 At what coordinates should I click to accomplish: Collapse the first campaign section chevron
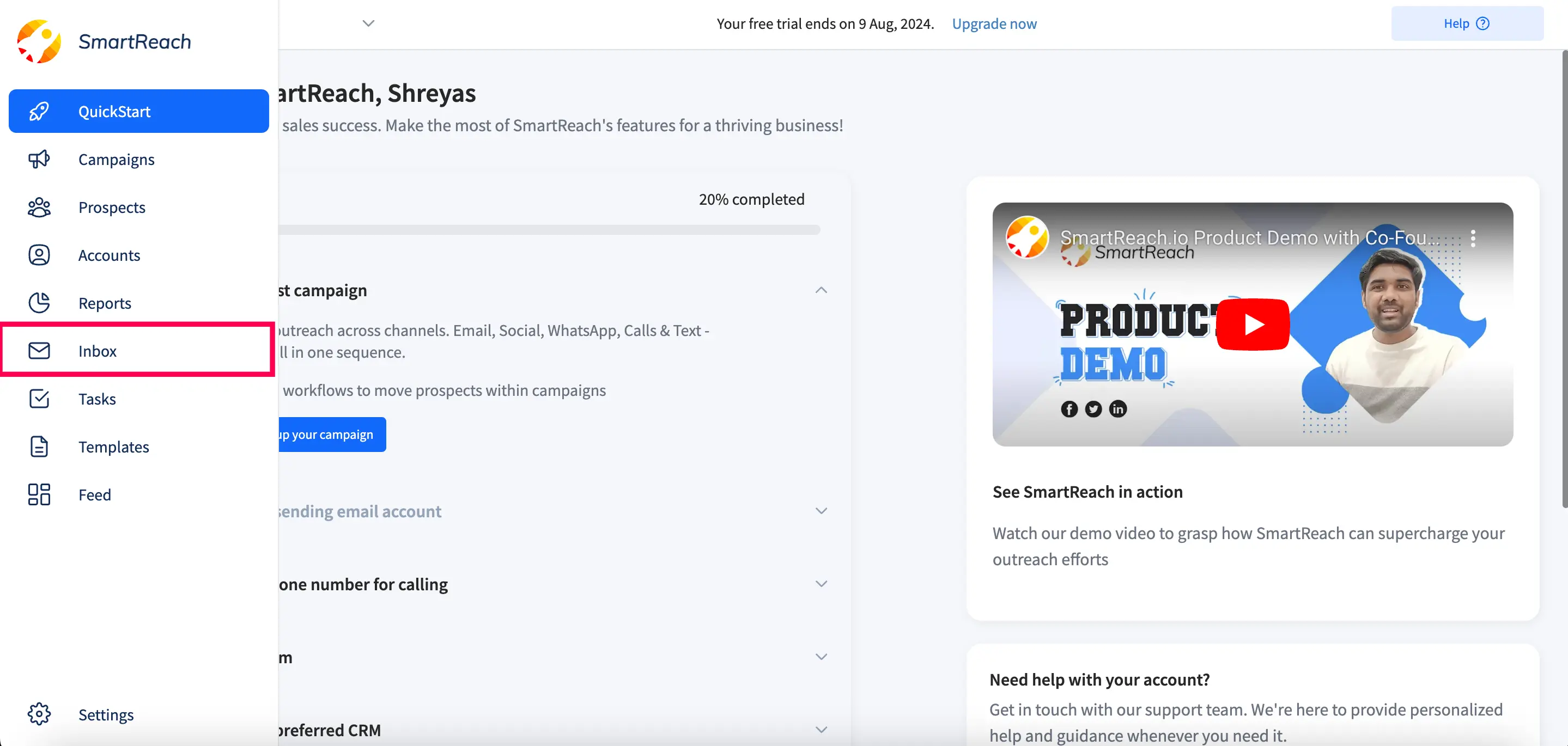[821, 290]
